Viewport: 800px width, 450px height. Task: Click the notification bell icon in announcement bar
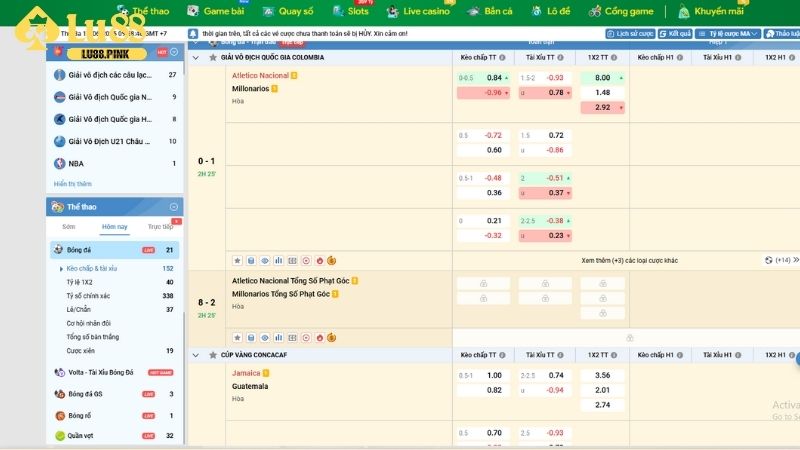click(x=193, y=33)
